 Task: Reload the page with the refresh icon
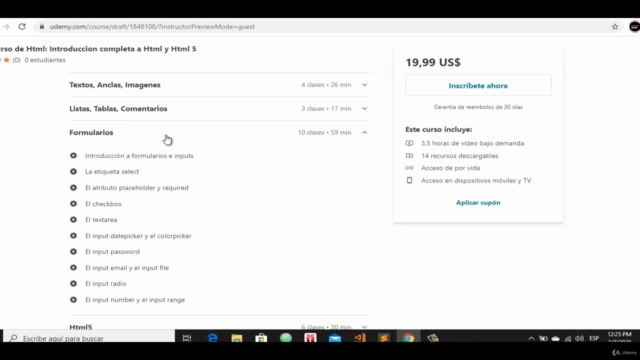(x=22, y=27)
